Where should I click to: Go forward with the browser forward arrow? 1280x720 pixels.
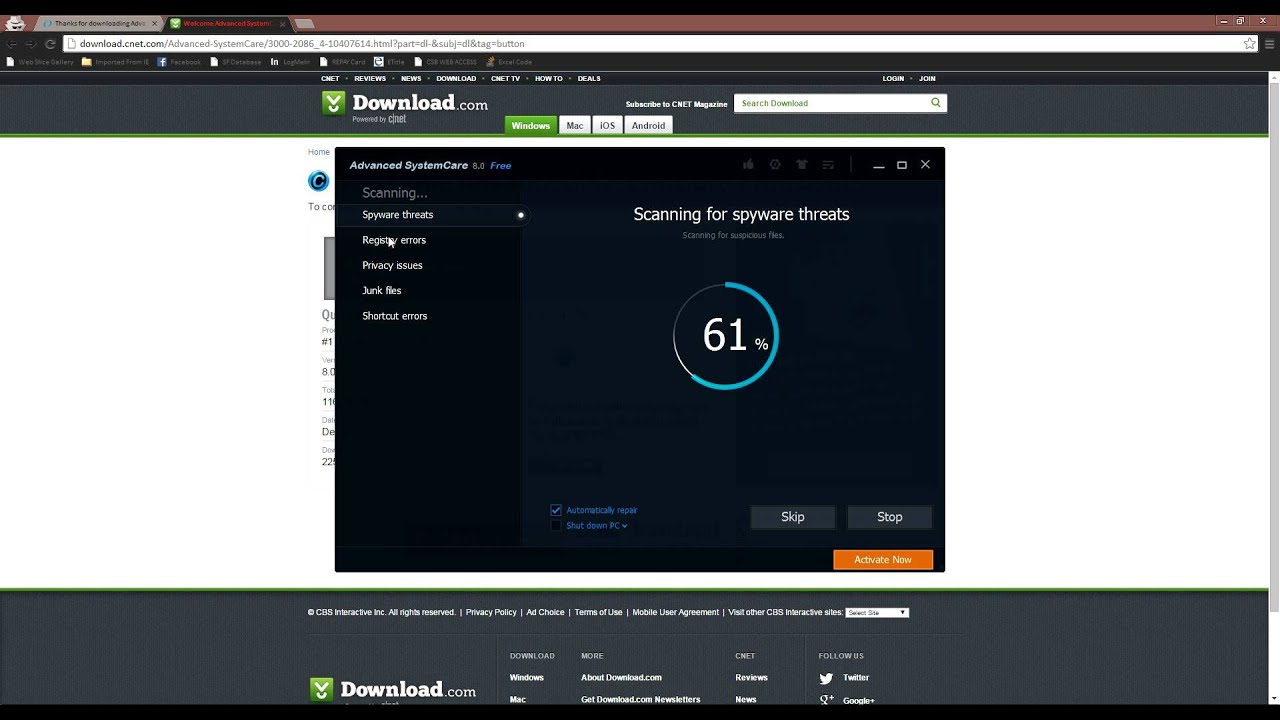click(31, 44)
